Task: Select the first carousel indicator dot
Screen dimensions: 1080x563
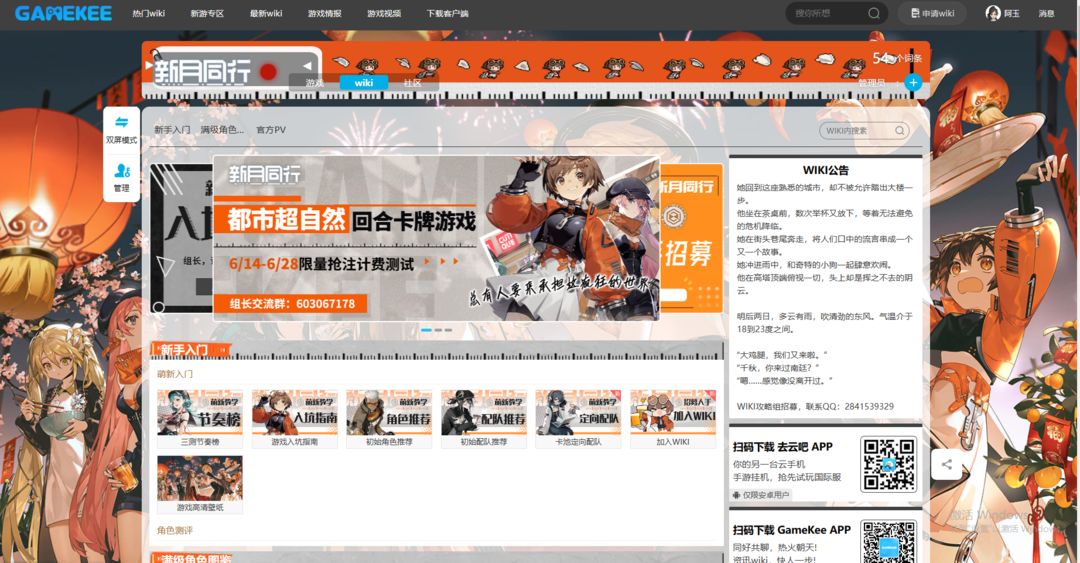Action: 426,330
